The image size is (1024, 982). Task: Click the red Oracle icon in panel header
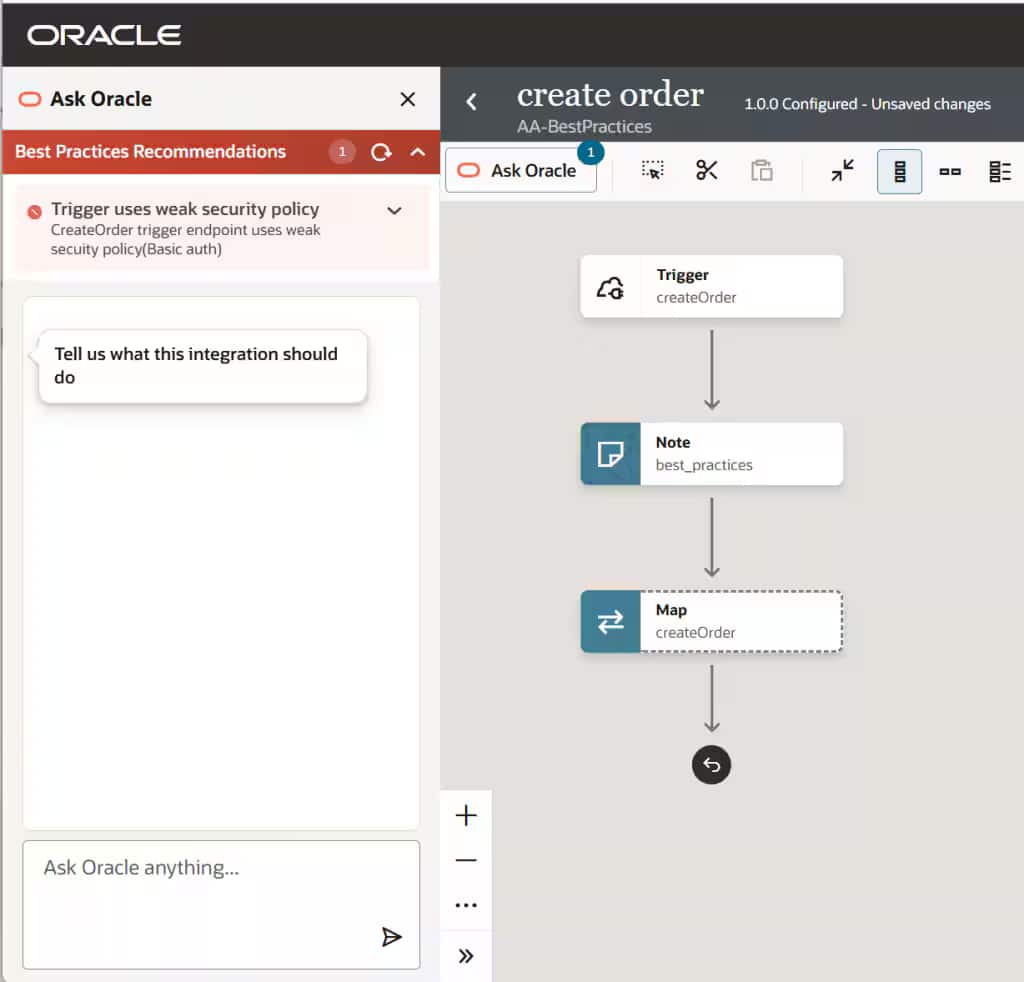pyautogui.click(x=30, y=99)
